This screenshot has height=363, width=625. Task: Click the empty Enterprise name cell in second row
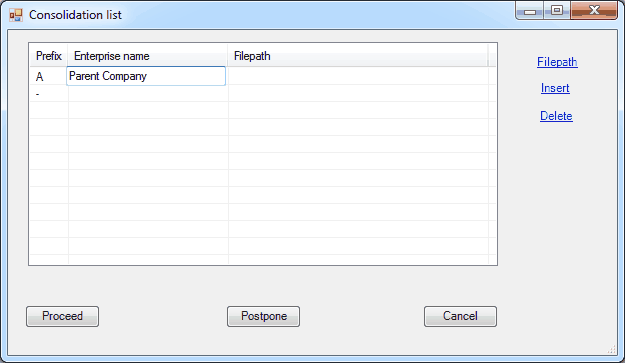pos(148,94)
